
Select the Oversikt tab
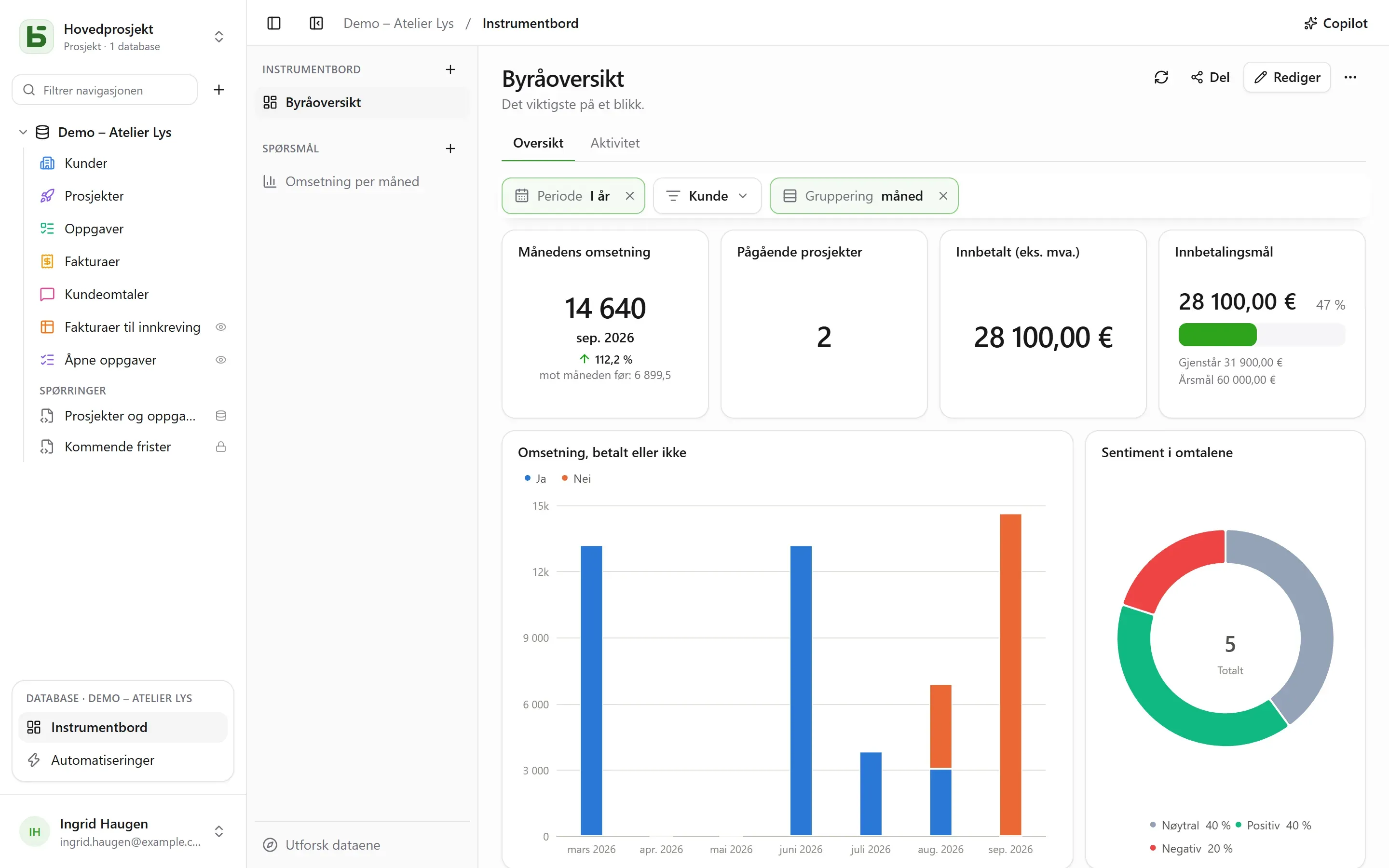(x=538, y=143)
